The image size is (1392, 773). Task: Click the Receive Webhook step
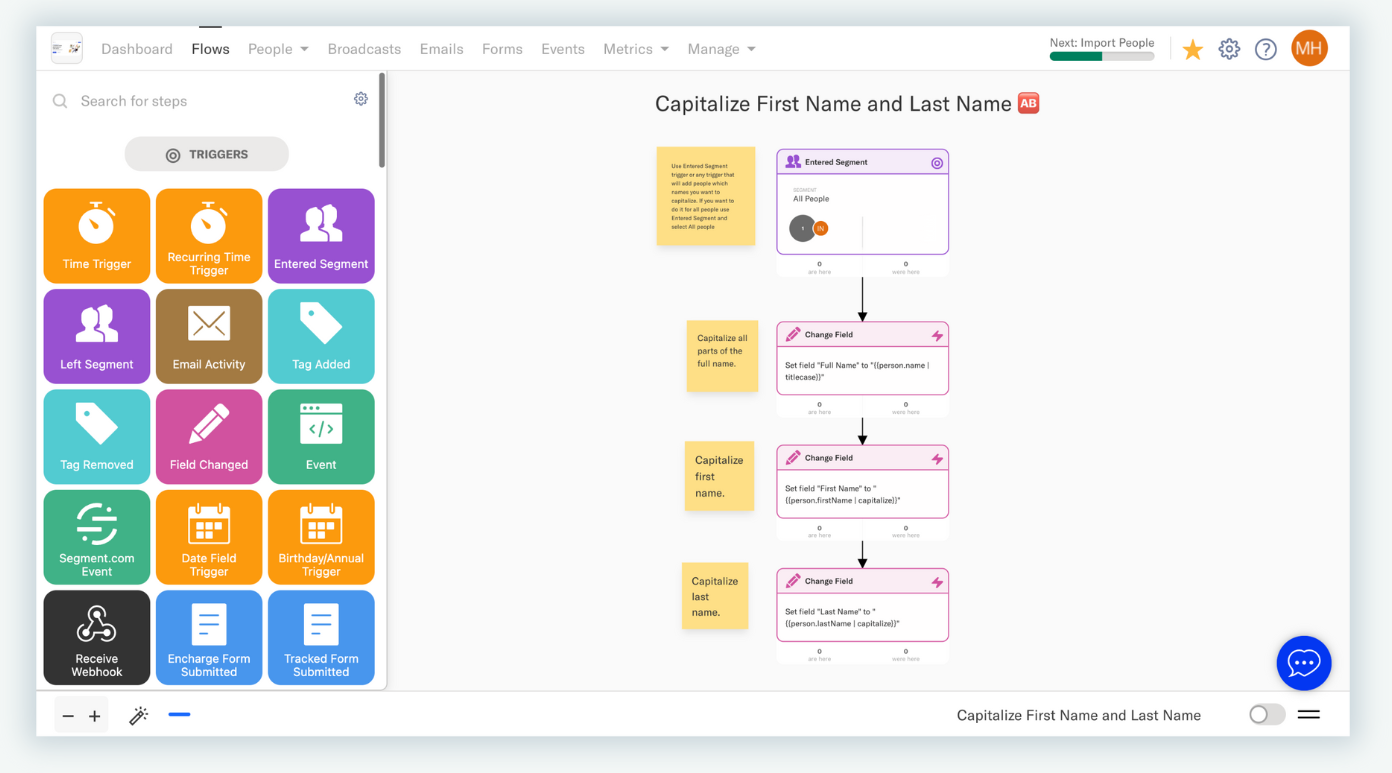[x=96, y=637]
